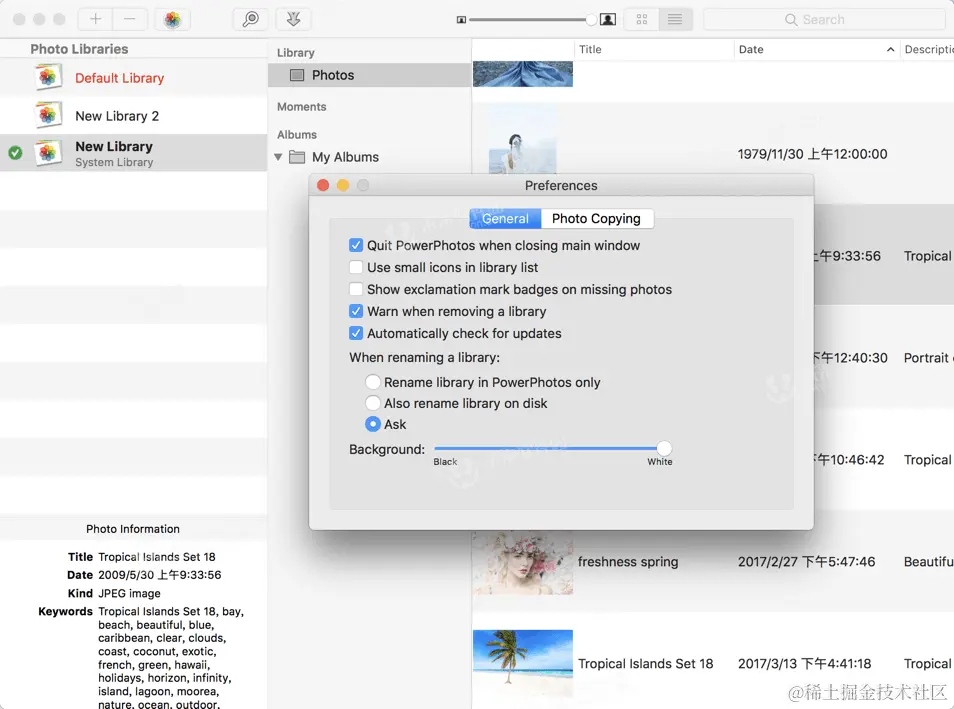Viewport: 954px width, 709px height.
Task: Select Also rename library on disk
Action: 373,403
